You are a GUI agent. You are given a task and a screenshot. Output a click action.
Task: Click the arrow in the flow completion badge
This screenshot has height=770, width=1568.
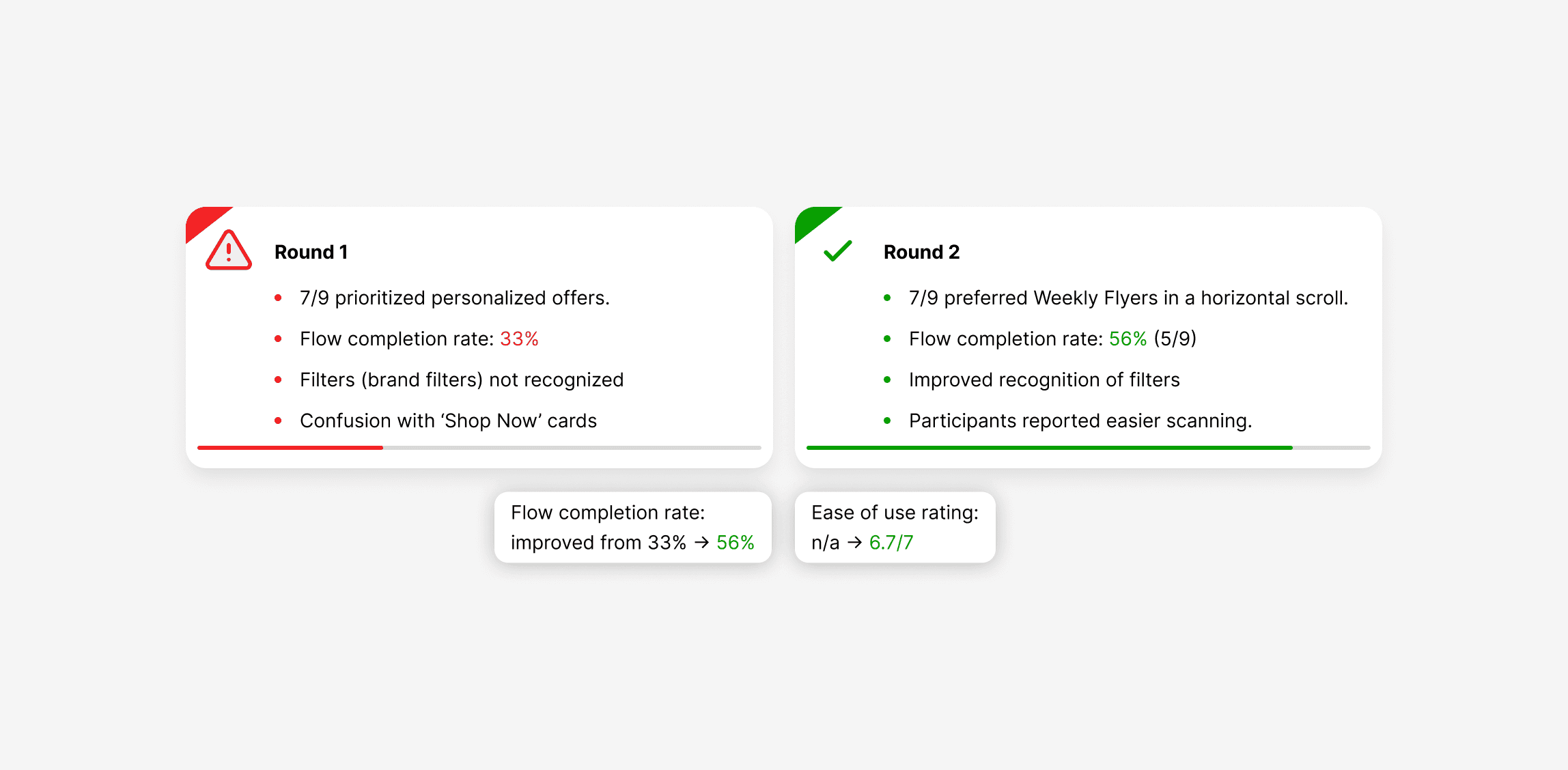(x=701, y=543)
